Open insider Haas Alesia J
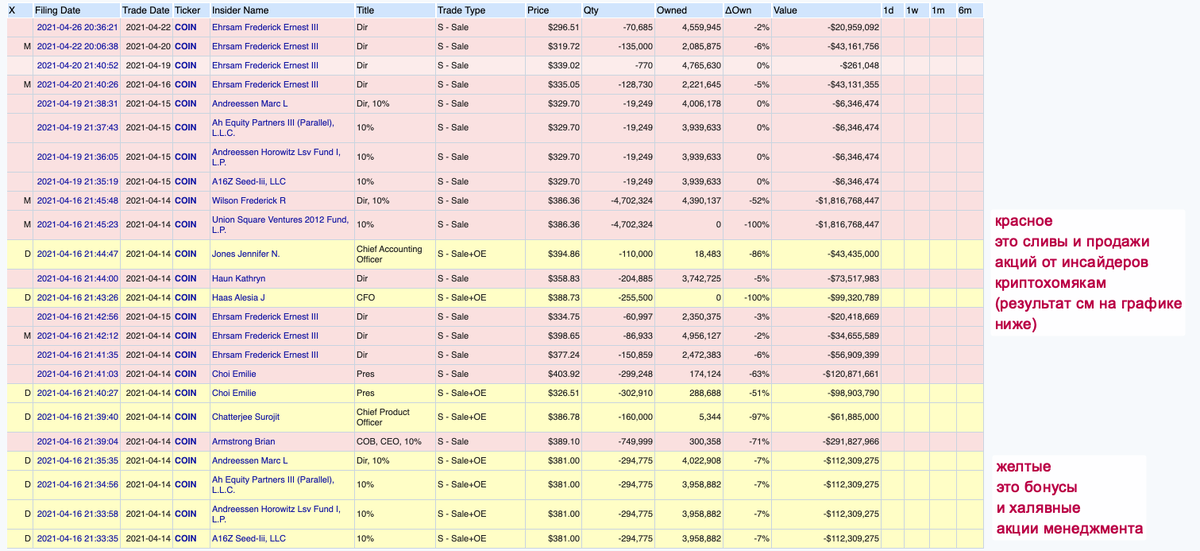The image size is (1200, 551). (x=239, y=297)
